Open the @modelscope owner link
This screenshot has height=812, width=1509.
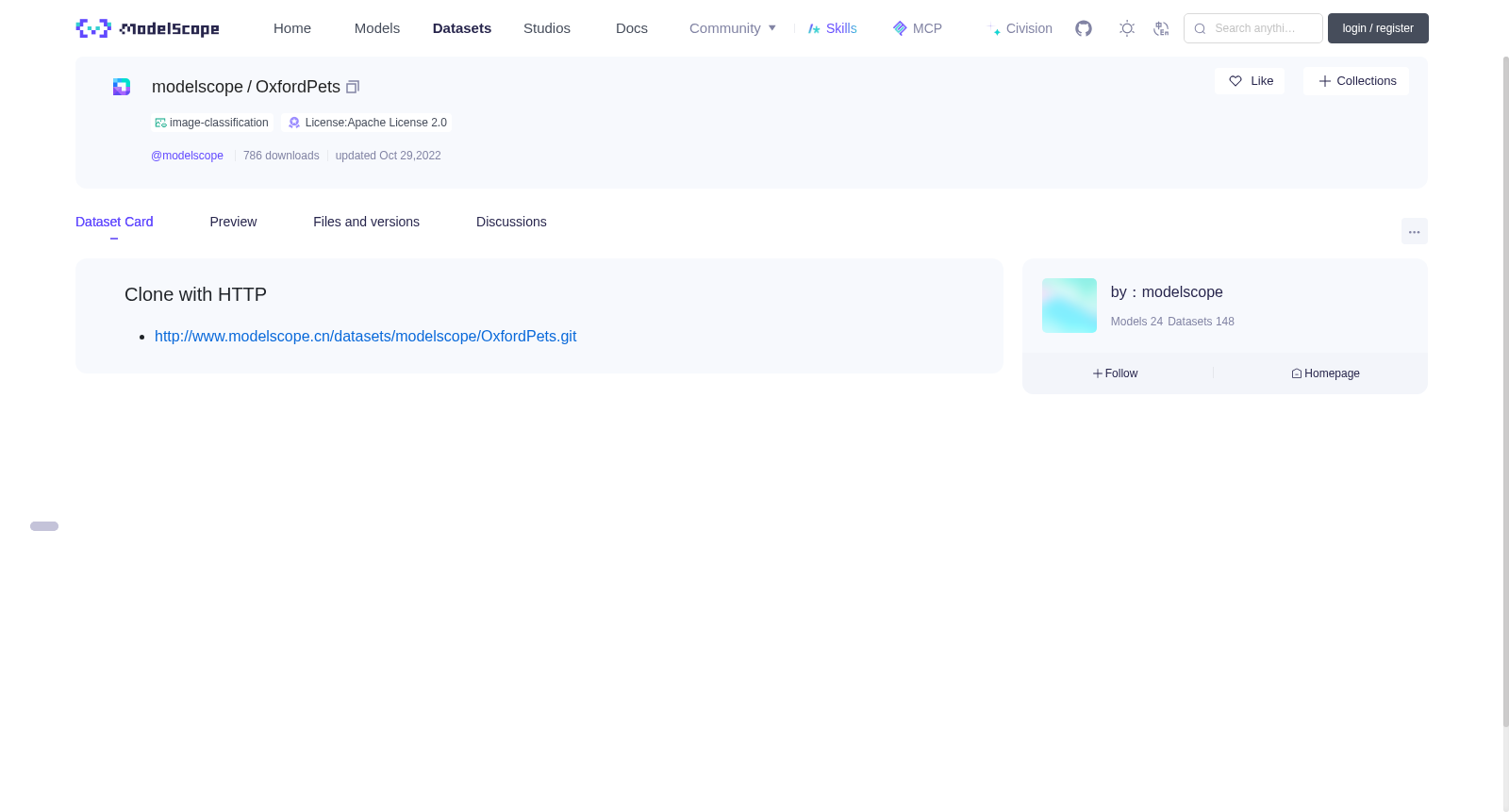(187, 156)
